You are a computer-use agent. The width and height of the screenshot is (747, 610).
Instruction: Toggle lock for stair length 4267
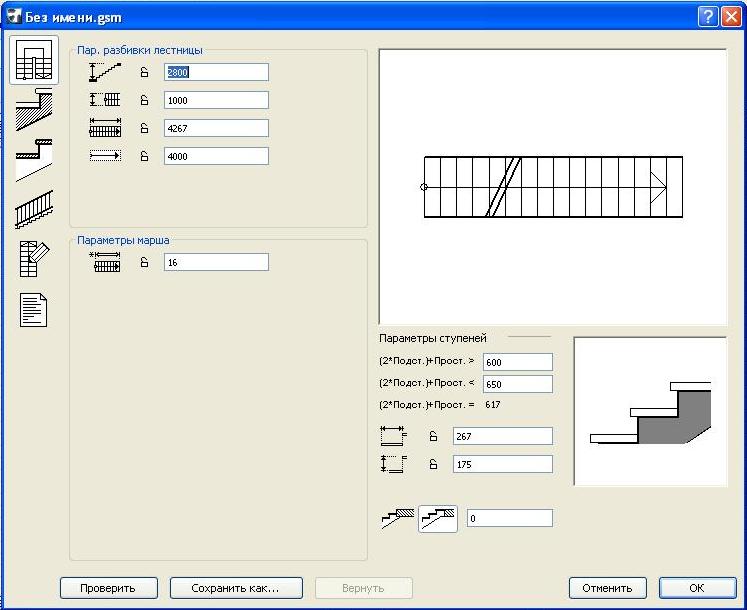(x=144, y=129)
